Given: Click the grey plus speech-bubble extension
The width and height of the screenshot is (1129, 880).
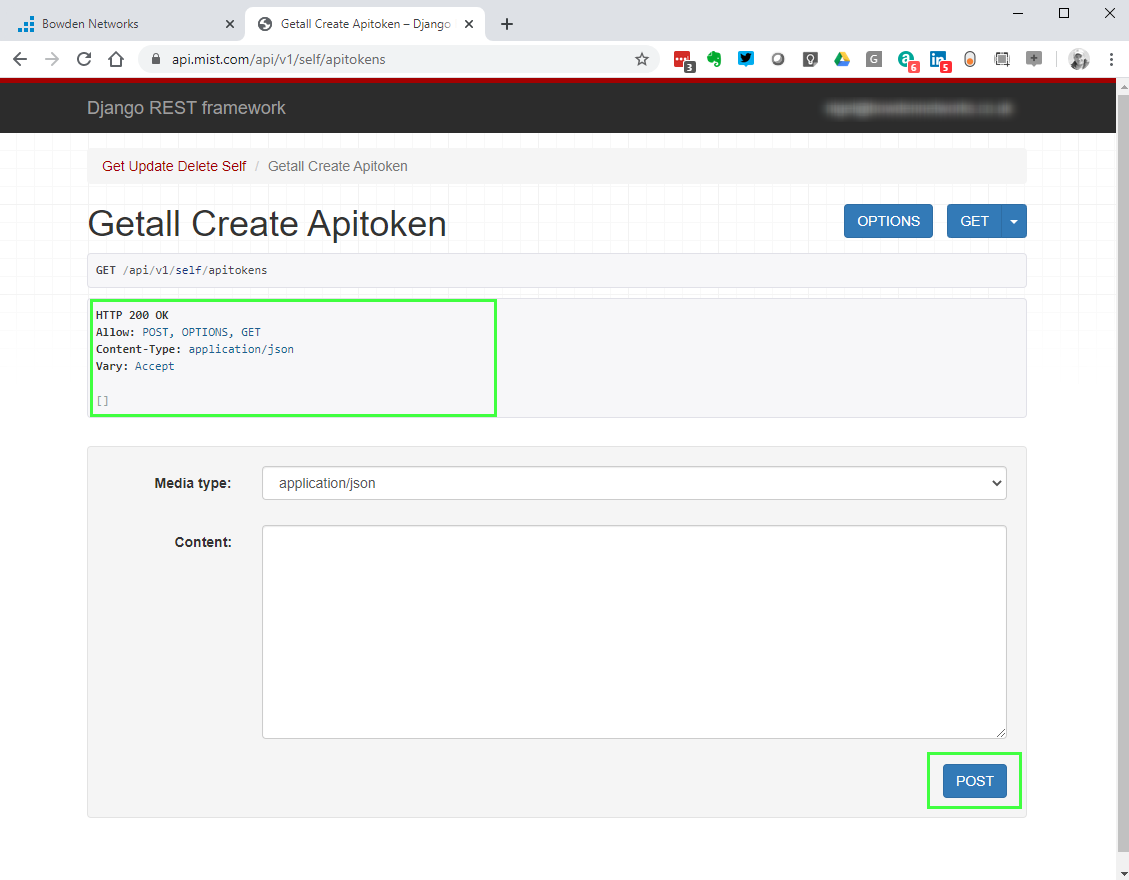Looking at the screenshot, I should click(x=1034, y=59).
